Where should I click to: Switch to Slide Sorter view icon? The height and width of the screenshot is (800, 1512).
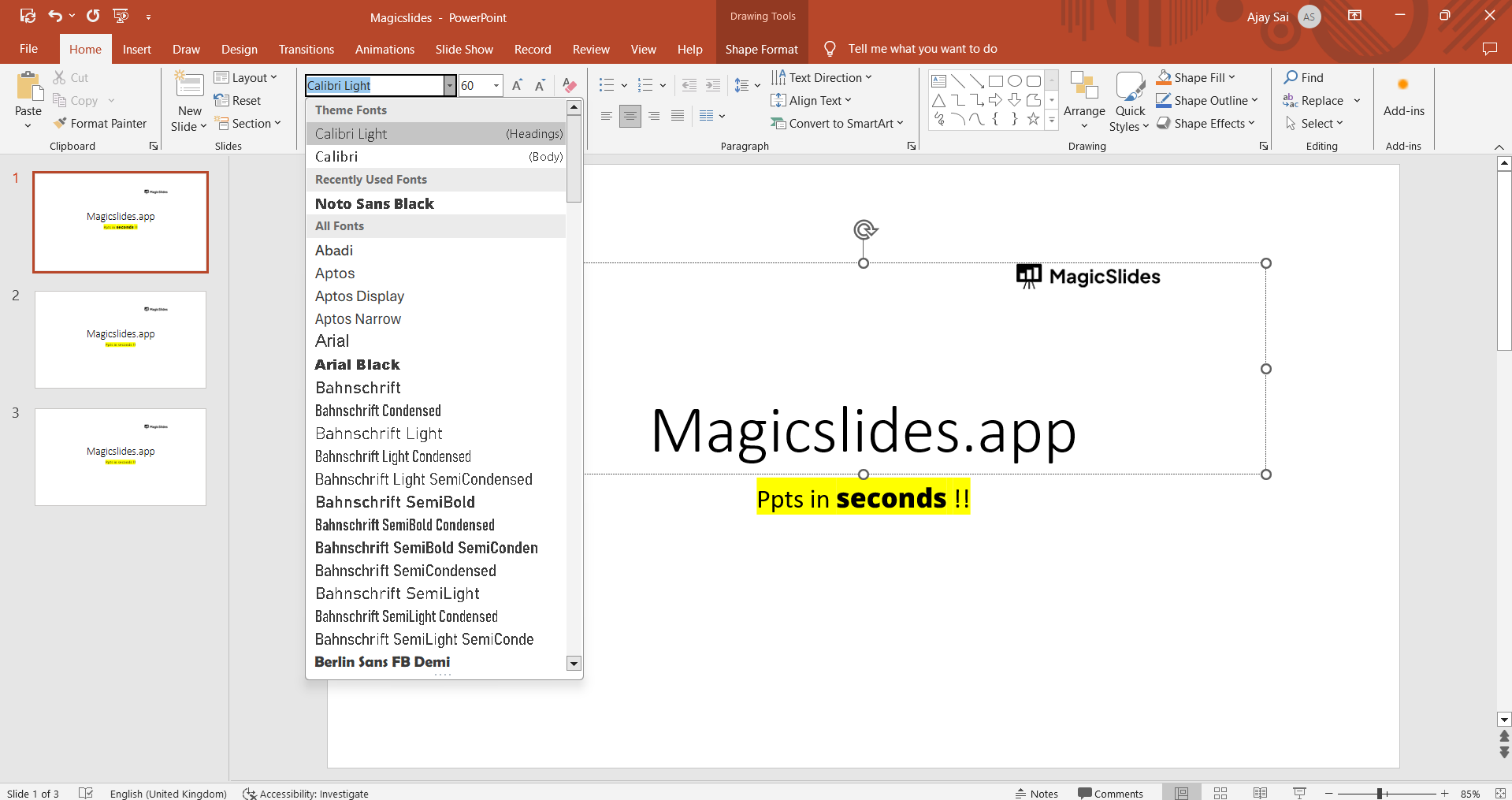(1220, 793)
